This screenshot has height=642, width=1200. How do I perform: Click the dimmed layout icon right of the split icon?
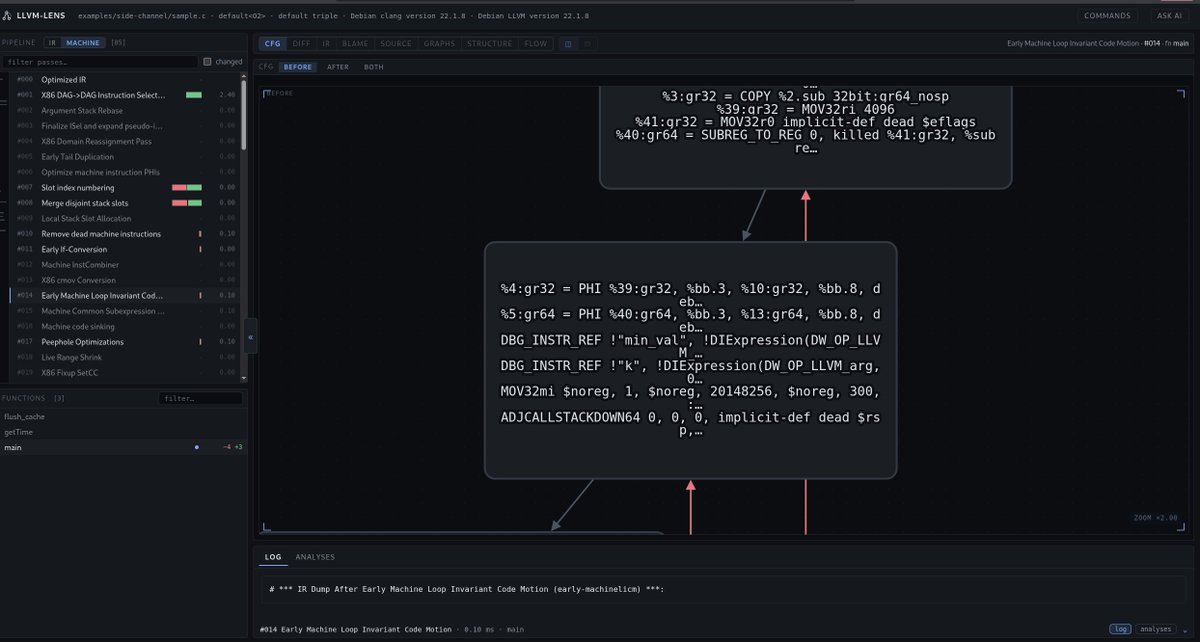[587, 44]
